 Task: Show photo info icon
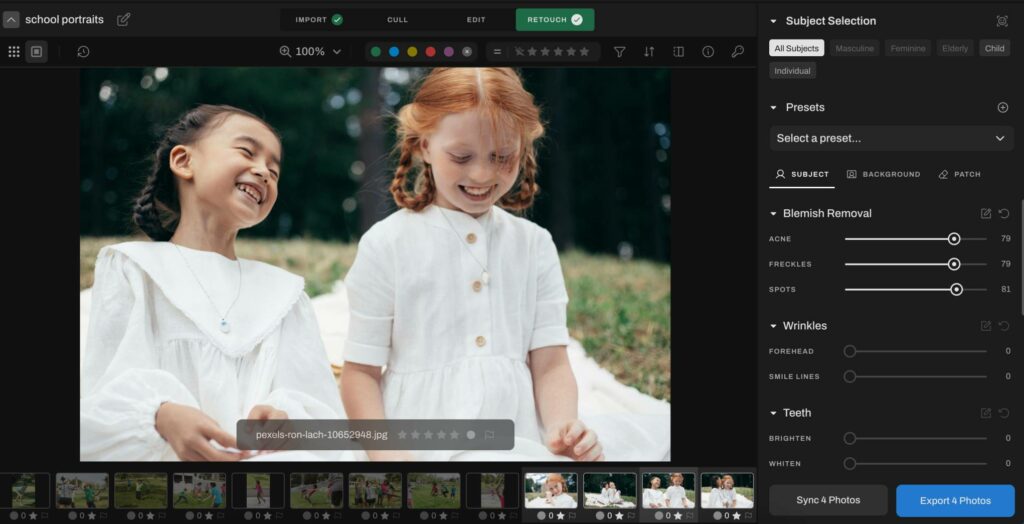point(708,52)
